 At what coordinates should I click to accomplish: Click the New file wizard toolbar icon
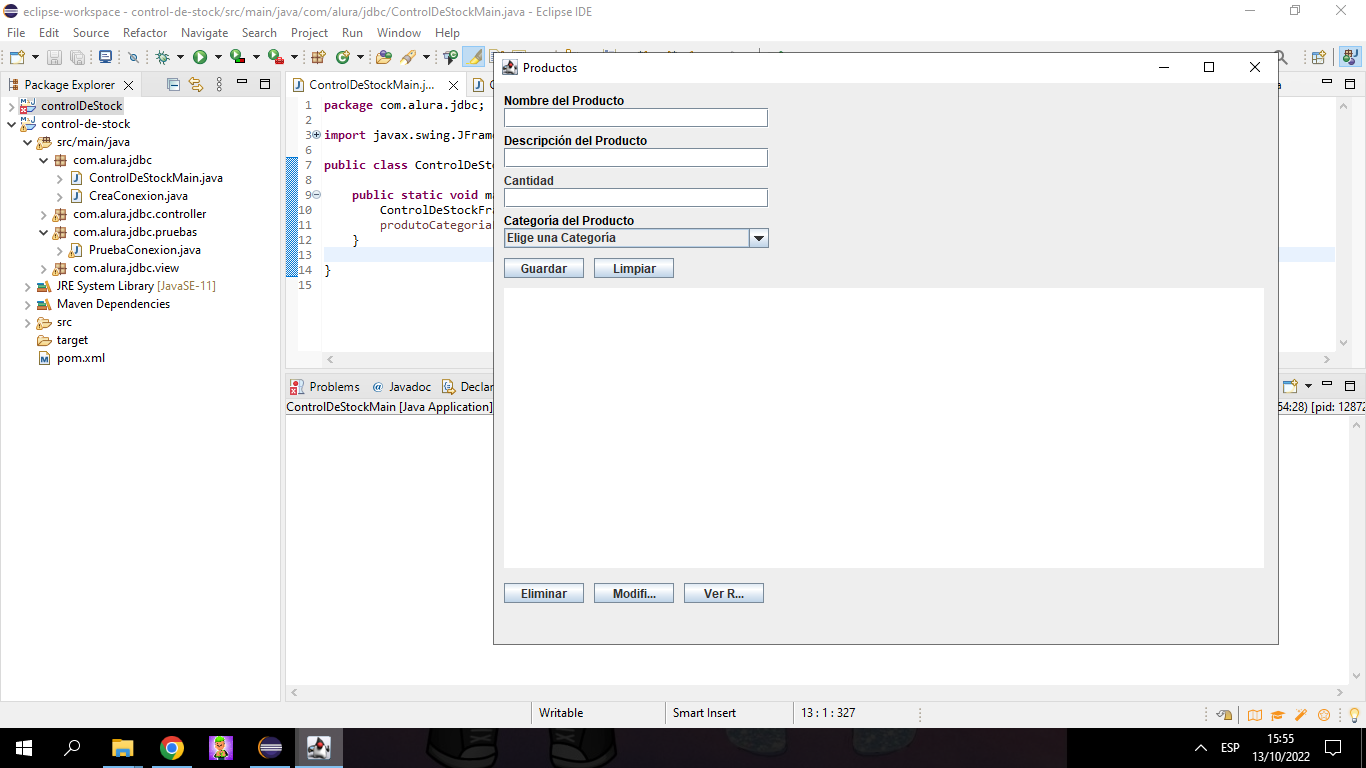tap(16, 58)
